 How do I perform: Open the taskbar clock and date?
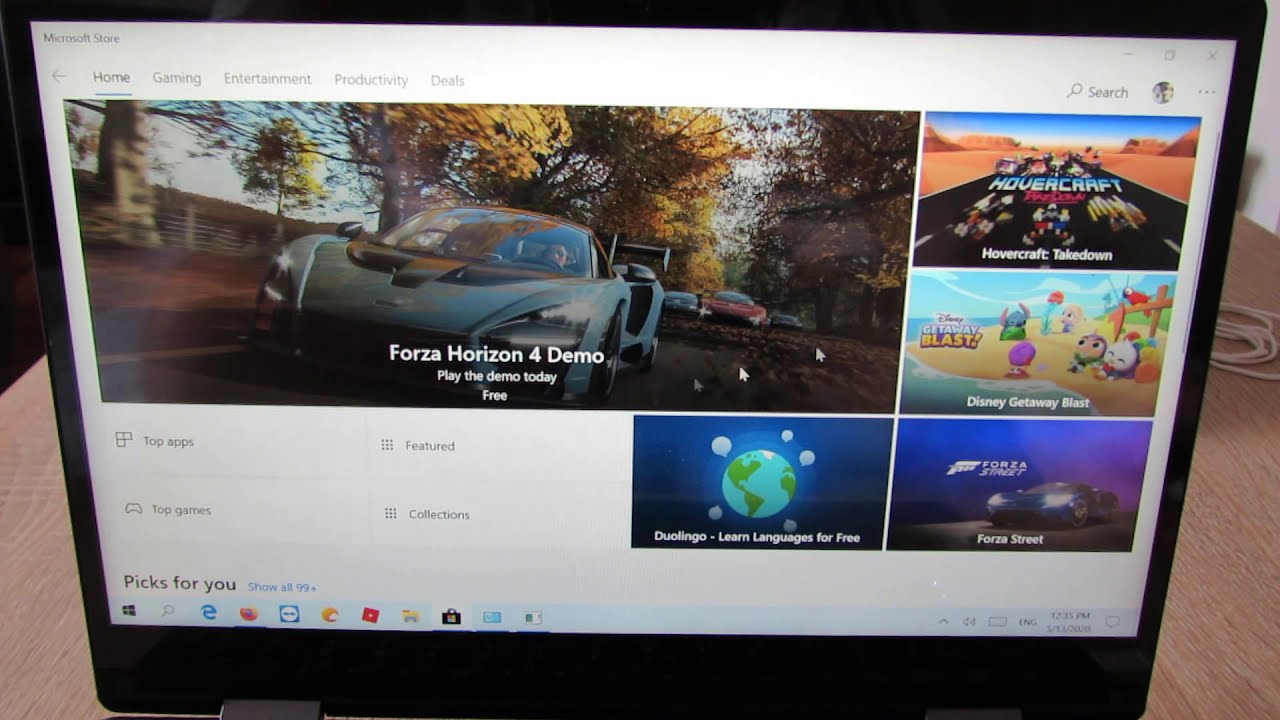tap(1070, 621)
